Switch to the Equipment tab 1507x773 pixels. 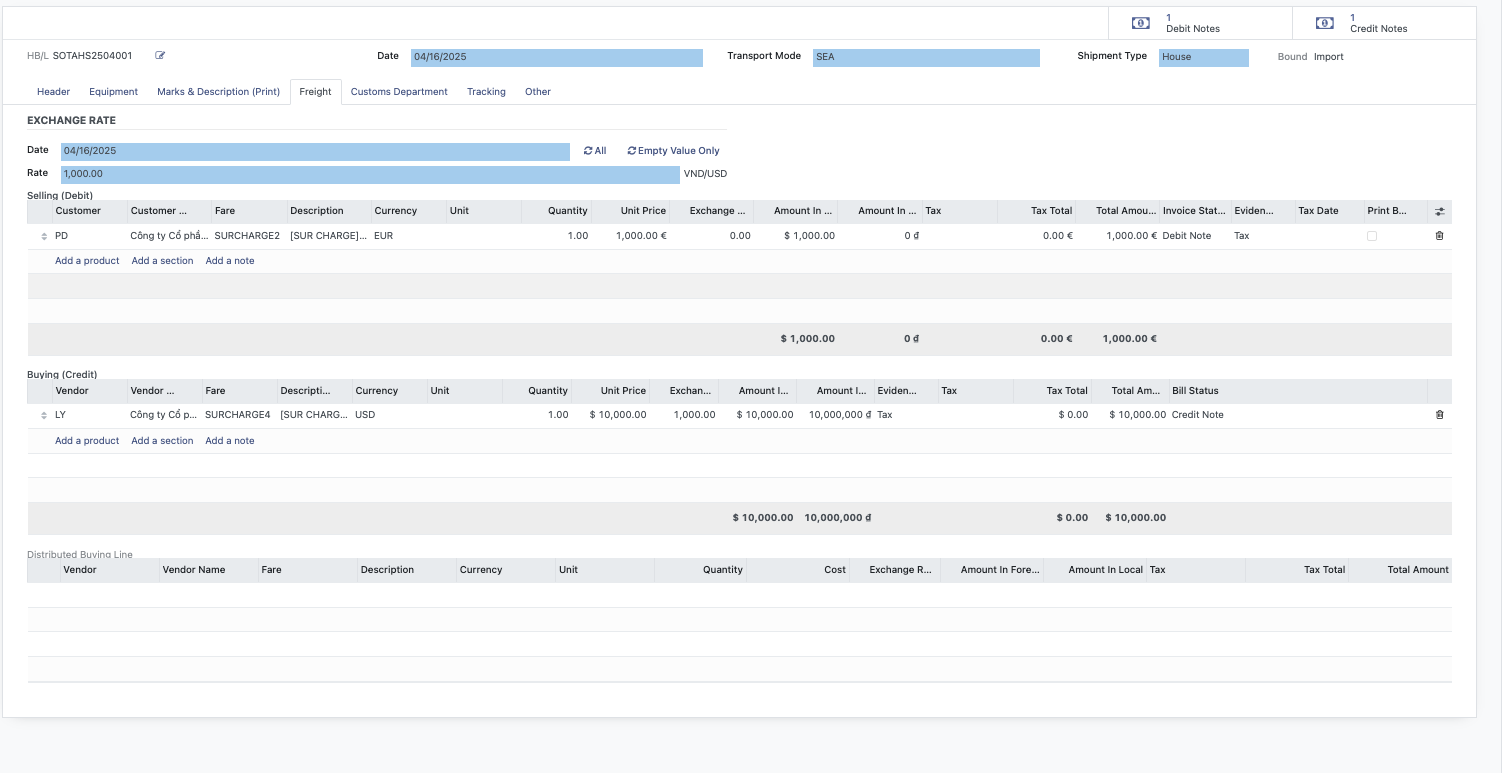point(113,92)
